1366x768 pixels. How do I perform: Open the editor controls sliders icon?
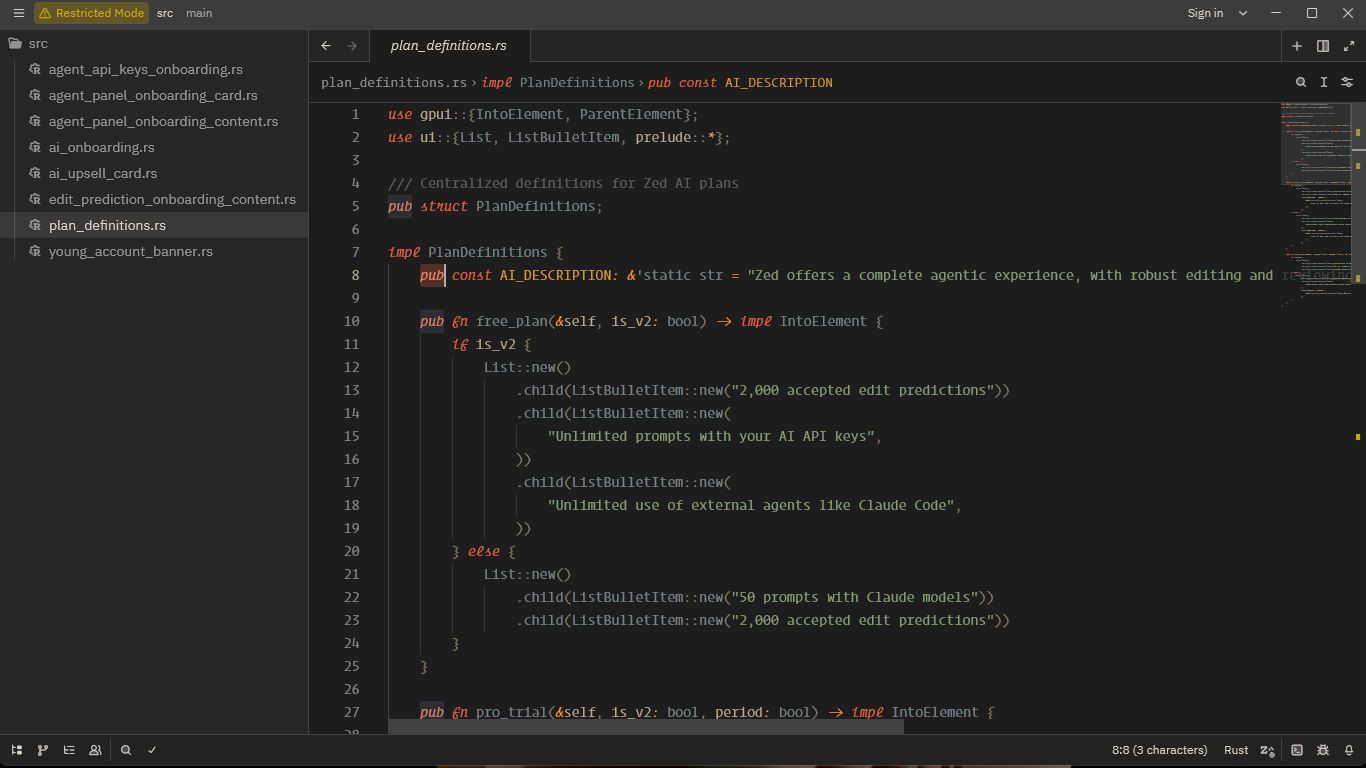tap(1347, 83)
